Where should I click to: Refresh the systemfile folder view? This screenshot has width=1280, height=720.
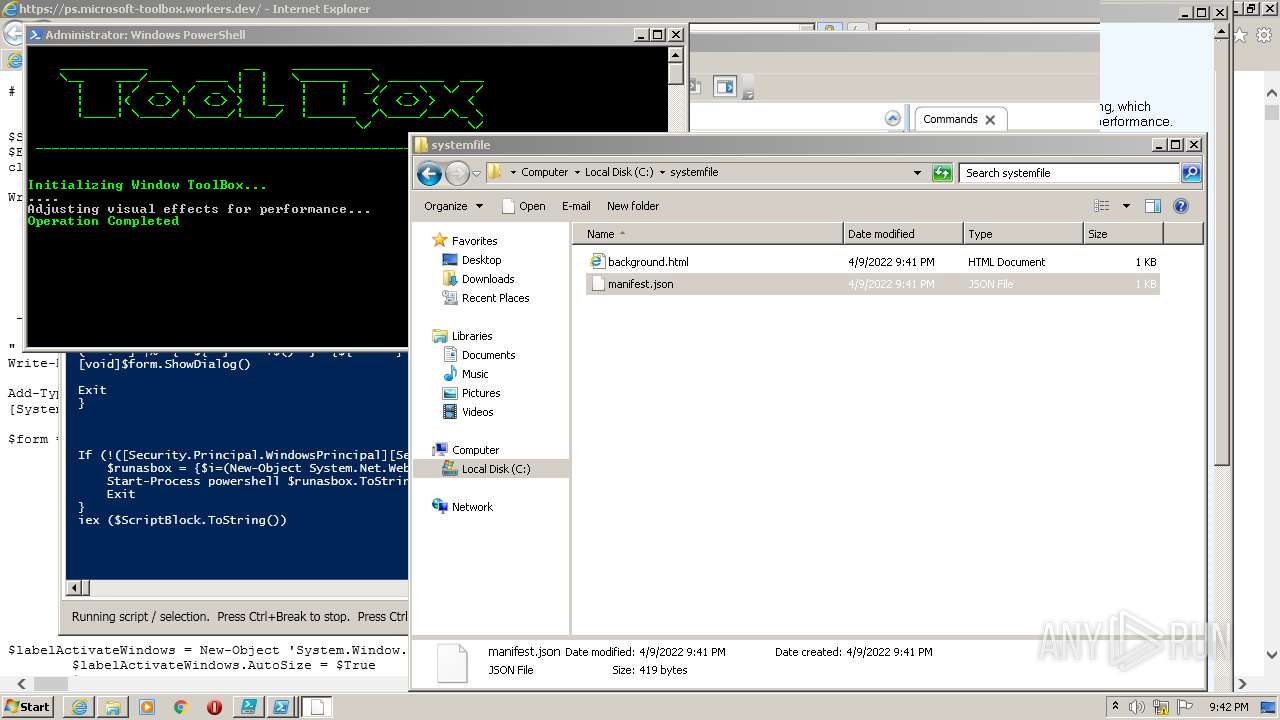pos(942,173)
